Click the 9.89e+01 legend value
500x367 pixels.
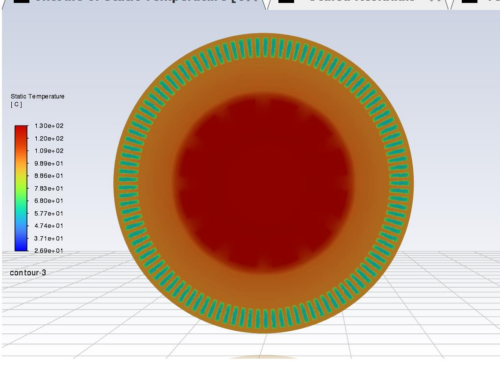[49, 163]
